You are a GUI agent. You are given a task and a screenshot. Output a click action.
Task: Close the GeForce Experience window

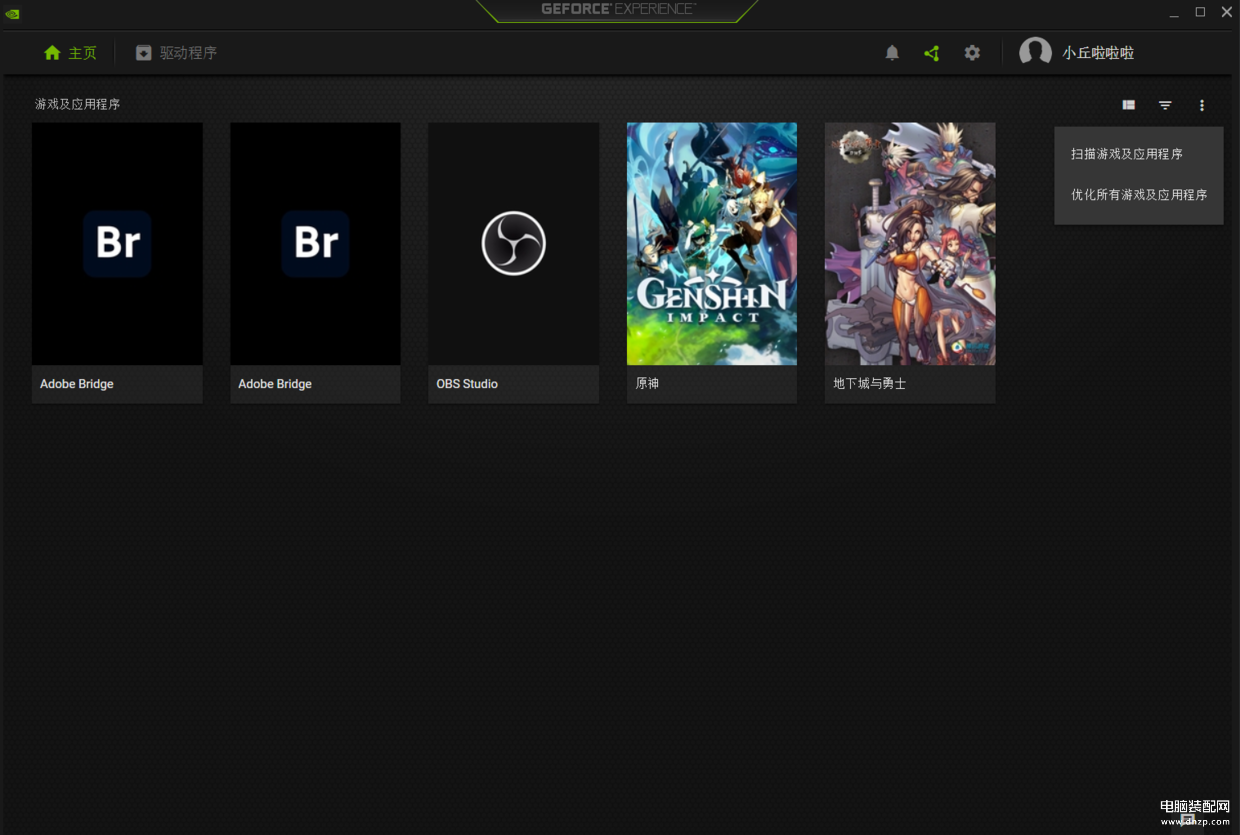[1227, 12]
